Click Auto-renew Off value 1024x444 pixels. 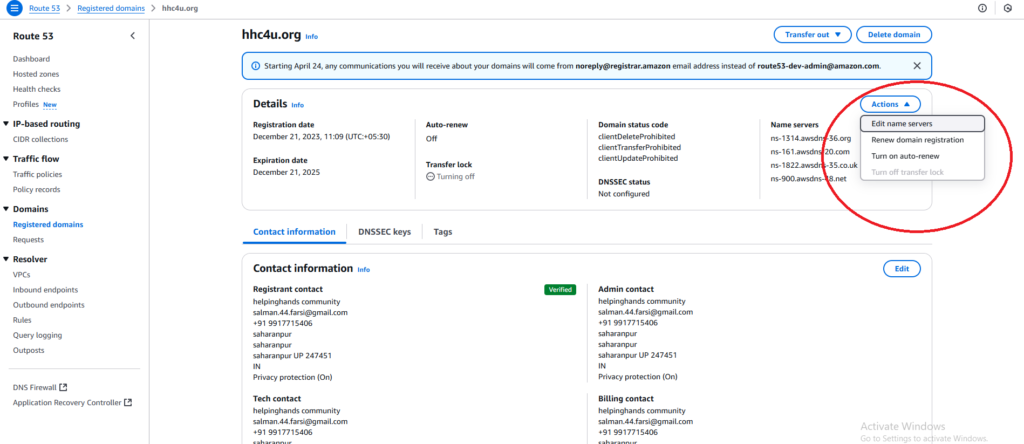point(431,138)
